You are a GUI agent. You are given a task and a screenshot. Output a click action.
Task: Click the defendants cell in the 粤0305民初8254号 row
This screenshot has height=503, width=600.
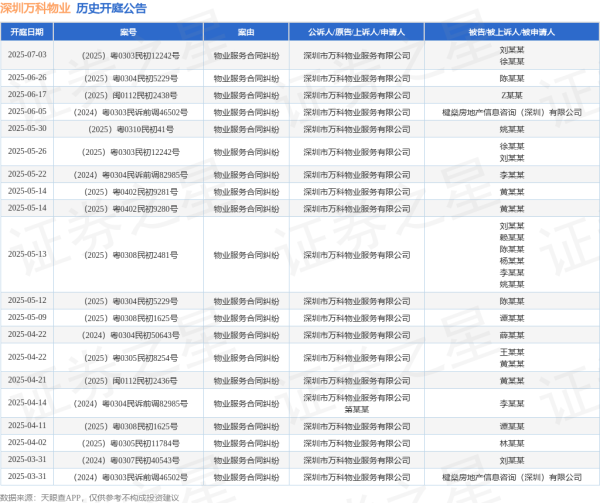[x=512, y=358]
